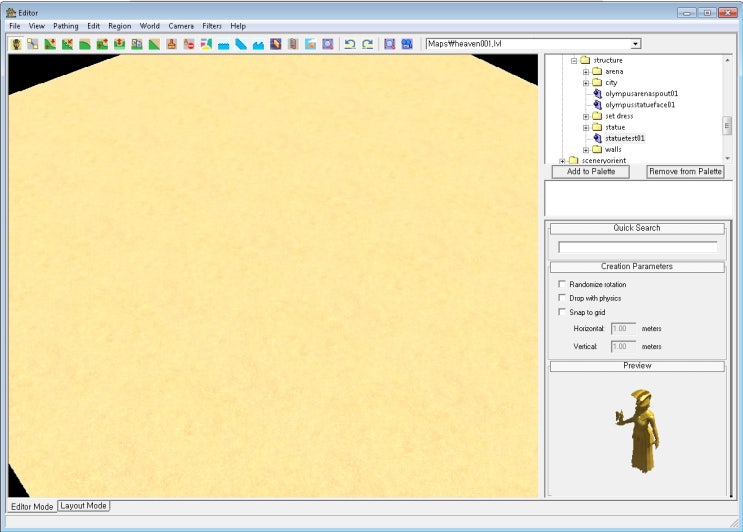The height and width of the screenshot is (532, 743).
Task: Click the Horizontal grid meters field
Action: coord(623,329)
